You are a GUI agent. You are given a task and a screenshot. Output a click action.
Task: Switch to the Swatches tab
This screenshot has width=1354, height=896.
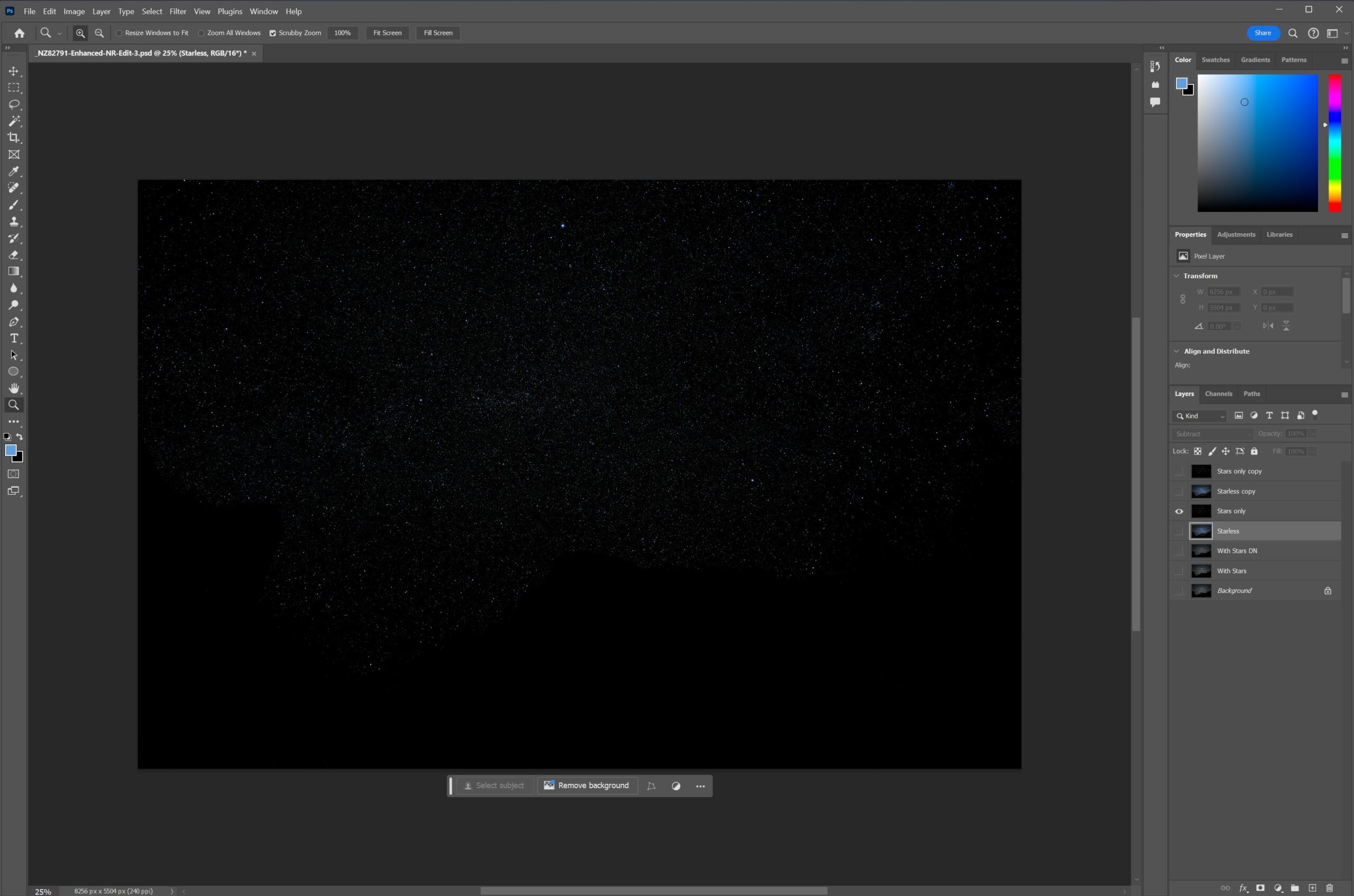click(1215, 60)
